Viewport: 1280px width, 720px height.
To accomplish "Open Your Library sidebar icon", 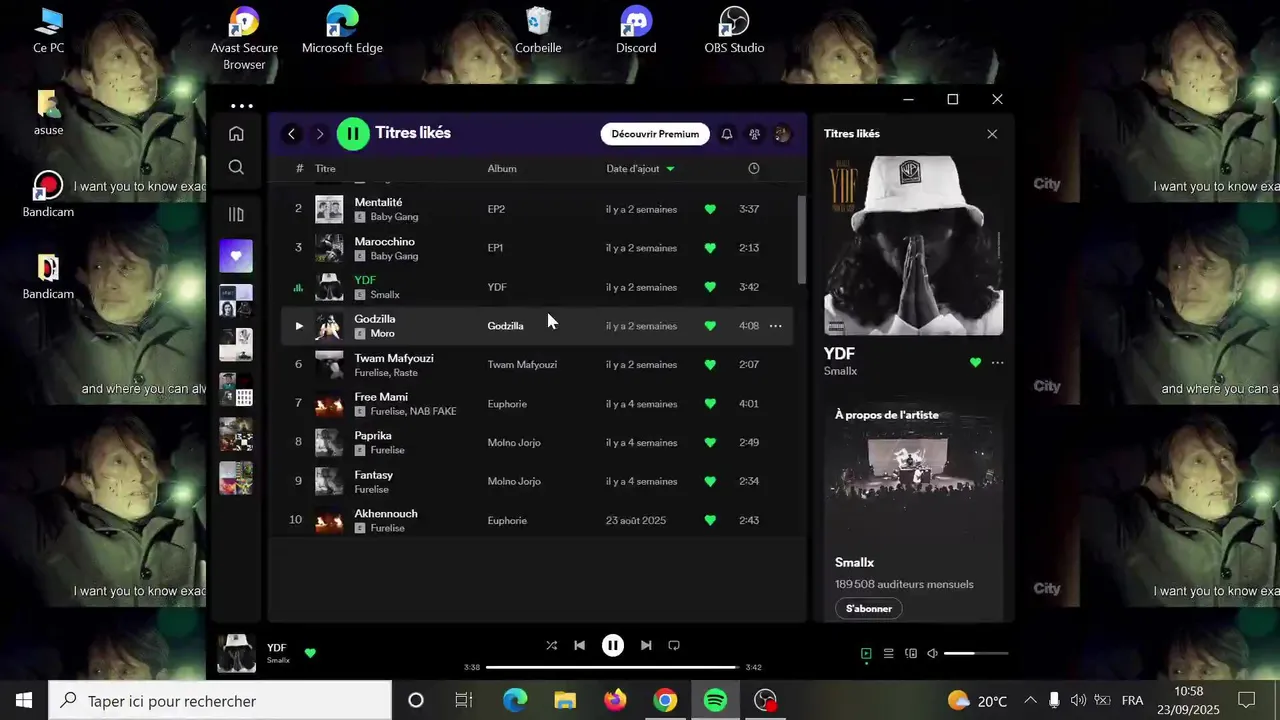I will [x=236, y=214].
